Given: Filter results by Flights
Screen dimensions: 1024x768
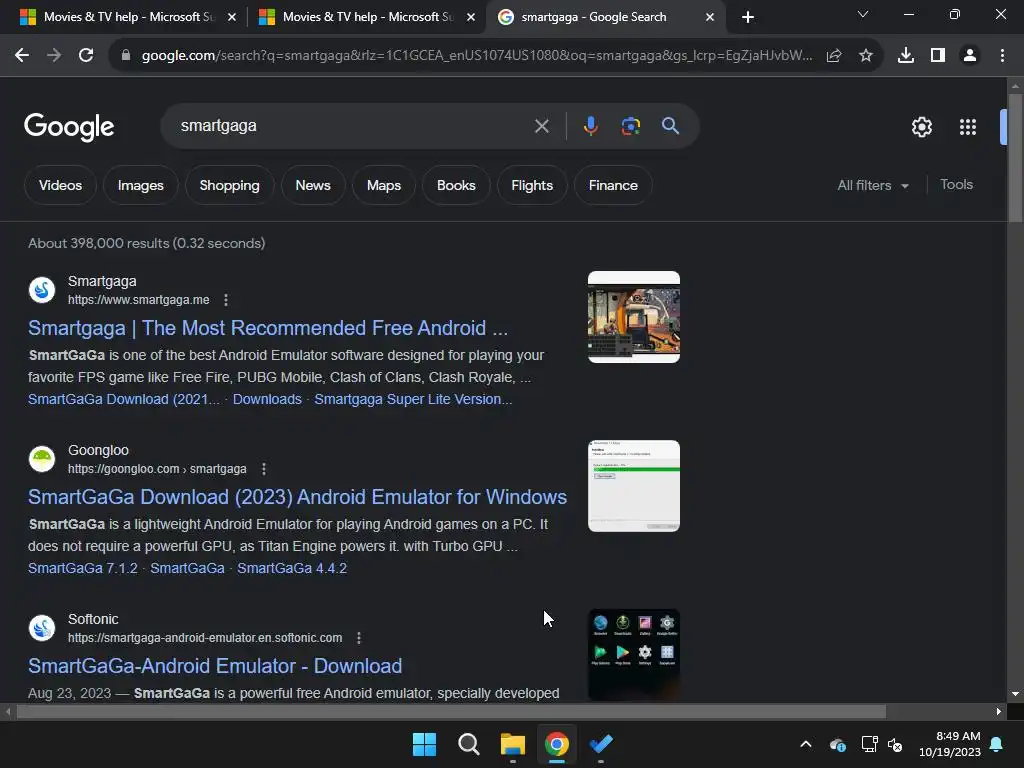Looking at the screenshot, I should point(532,185).
